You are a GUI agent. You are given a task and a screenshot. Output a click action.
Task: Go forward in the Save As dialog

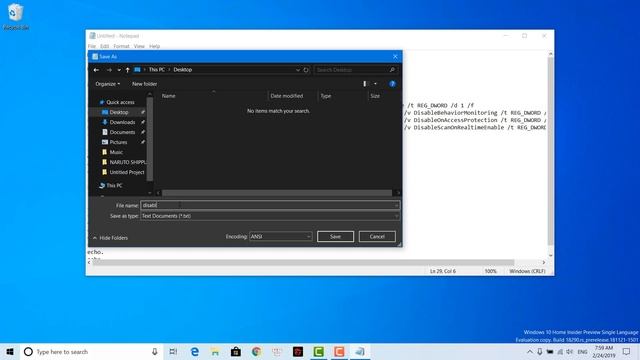[109, 70]
